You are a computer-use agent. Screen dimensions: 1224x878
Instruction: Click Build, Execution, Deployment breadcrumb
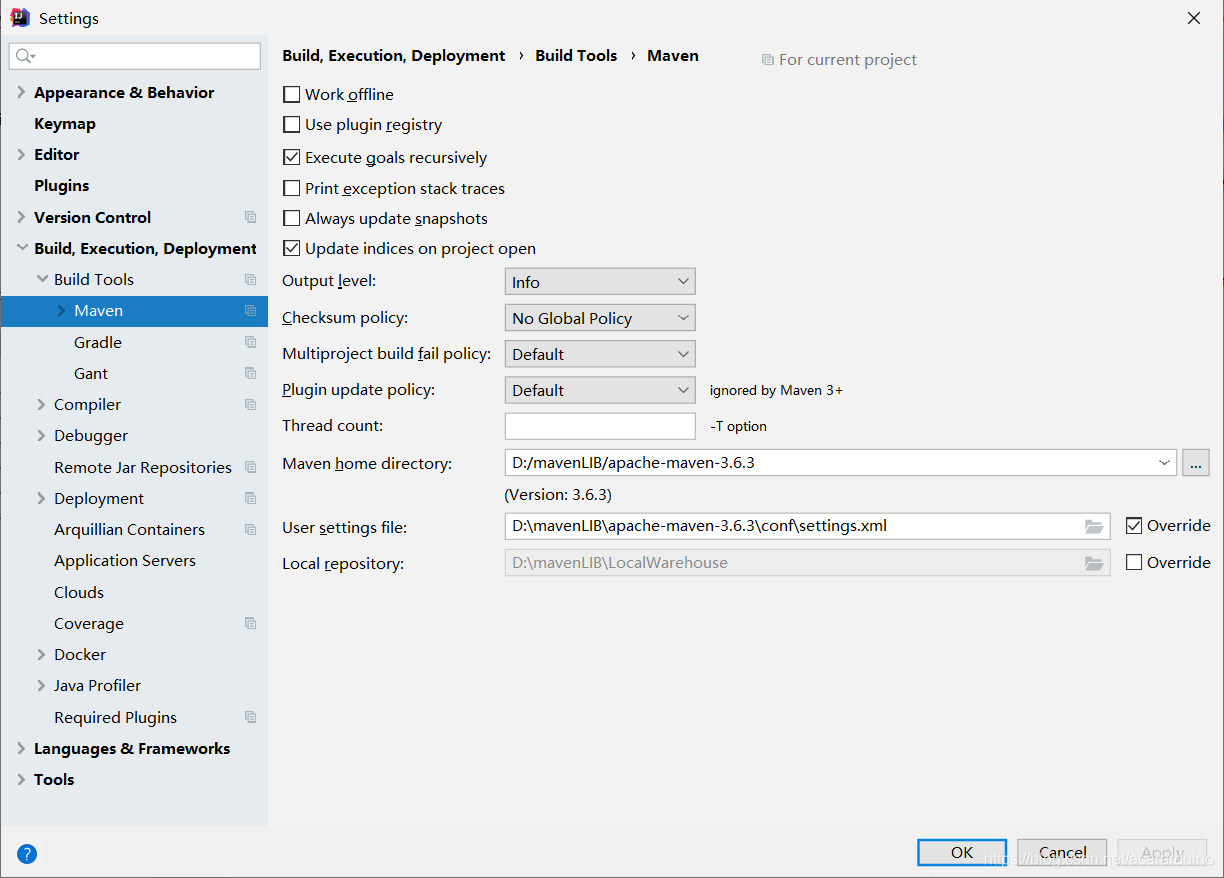(x=394, y=56)
